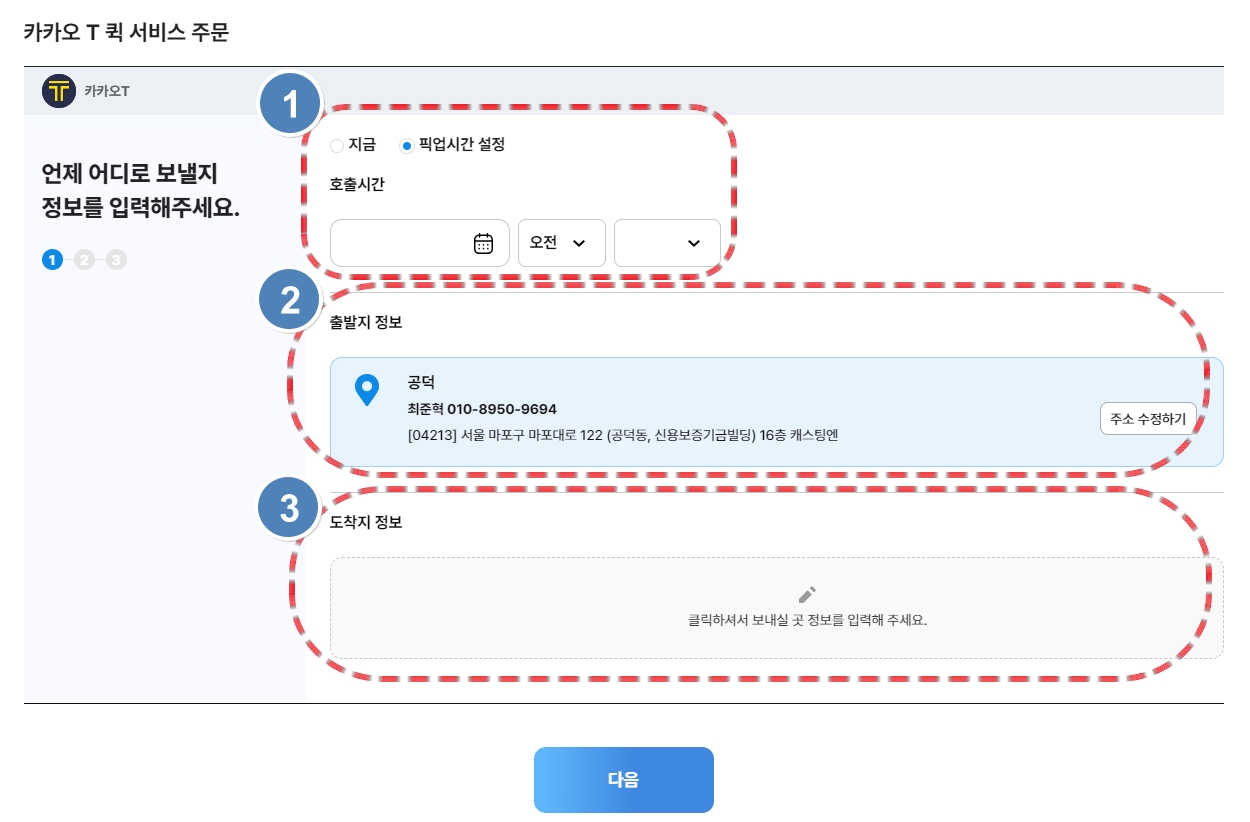
Task: Select the 지금 radio option
Action: pos(352,145)
